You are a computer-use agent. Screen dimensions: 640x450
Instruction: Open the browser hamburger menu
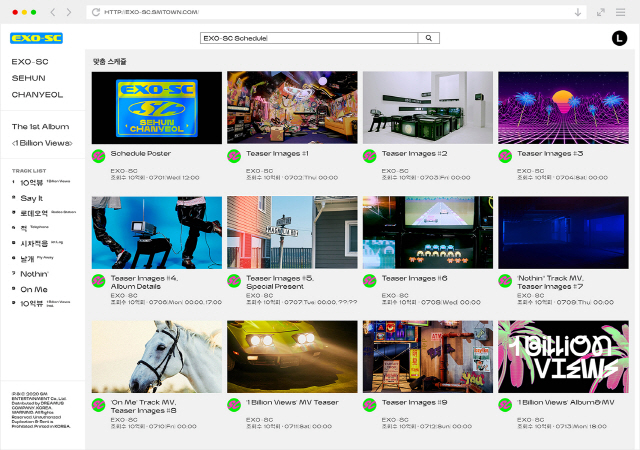point(620,12)
